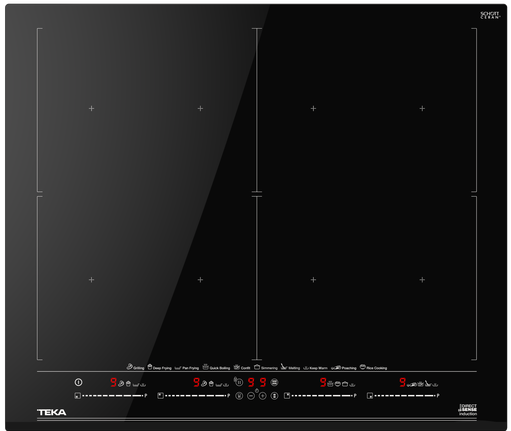The height and width of the screenshot is (431, 511).
Task: Touch the first zone's grilling function icon
Action: (121, 384)
